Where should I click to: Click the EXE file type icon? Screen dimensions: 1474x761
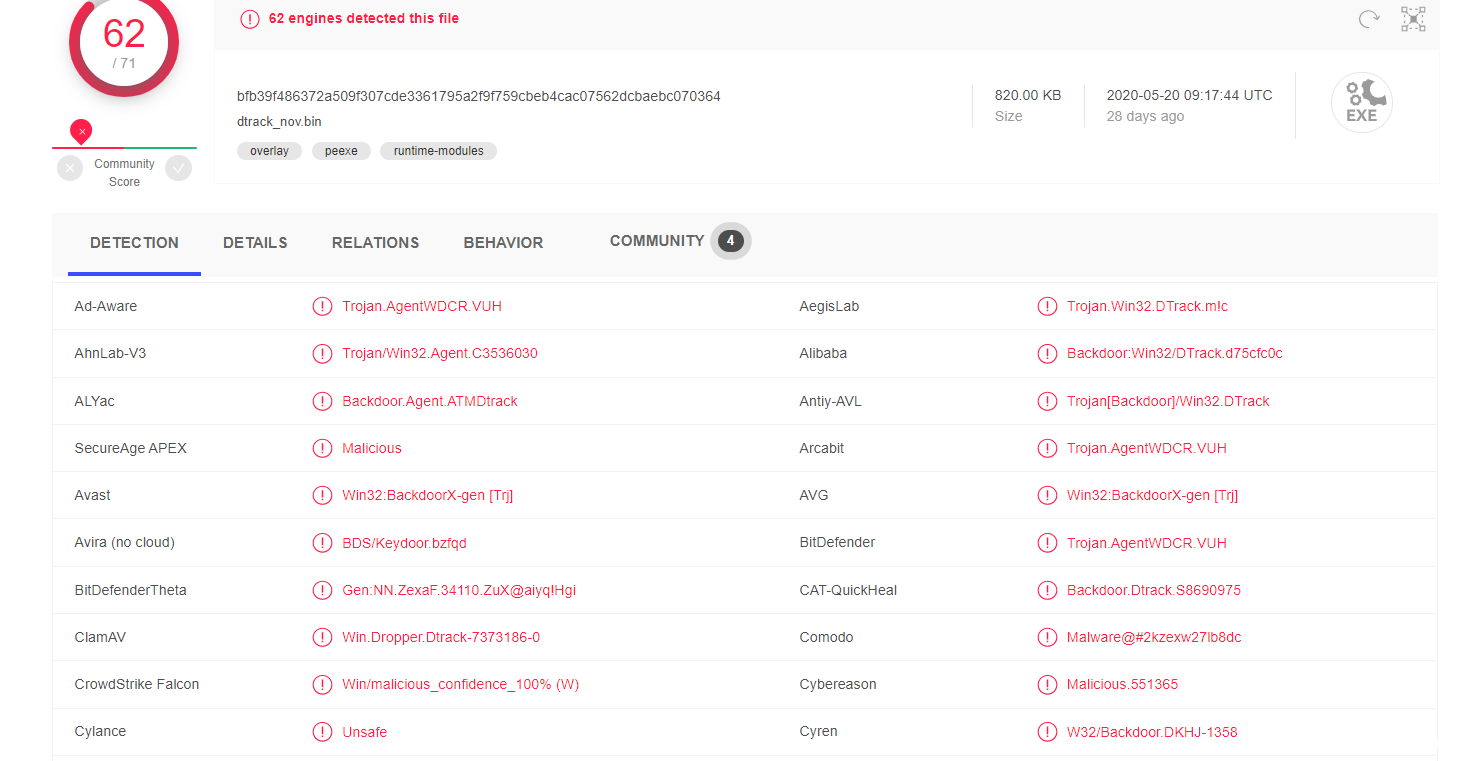[x=1361, y=102]
